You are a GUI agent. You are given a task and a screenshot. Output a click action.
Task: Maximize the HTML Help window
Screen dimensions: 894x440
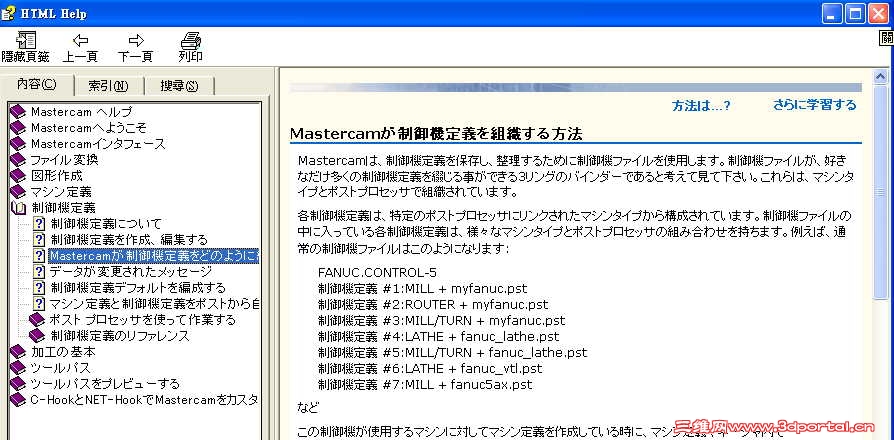(x=856, y=13)
